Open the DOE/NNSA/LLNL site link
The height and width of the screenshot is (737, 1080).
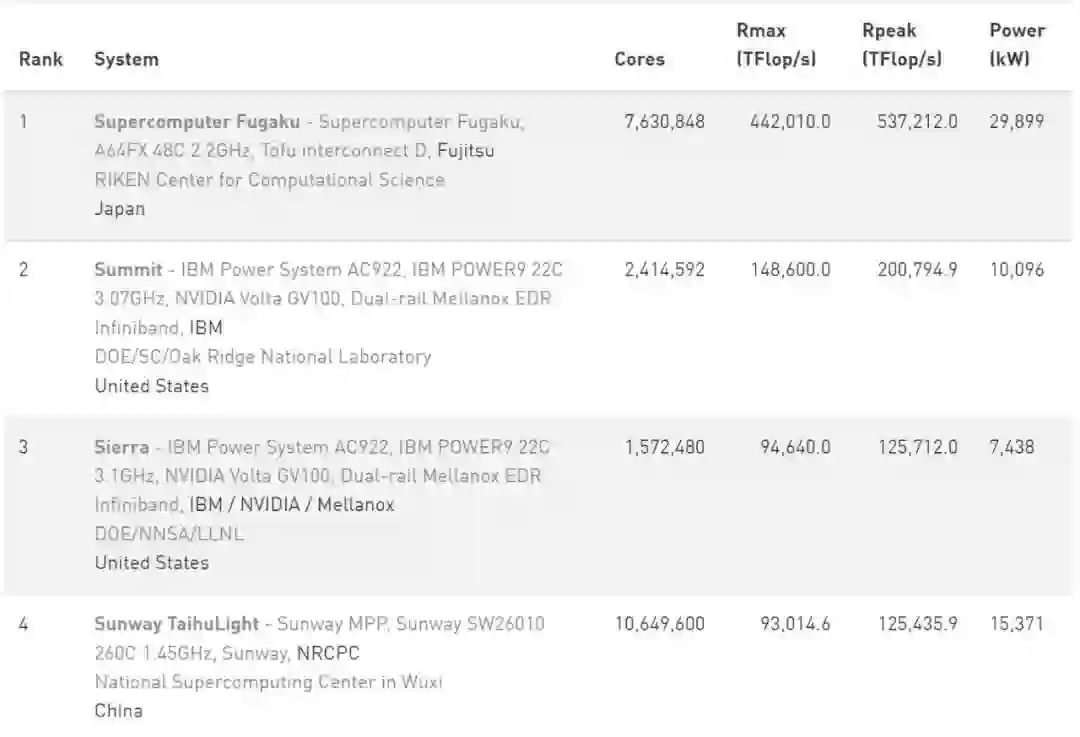[169, 534]
